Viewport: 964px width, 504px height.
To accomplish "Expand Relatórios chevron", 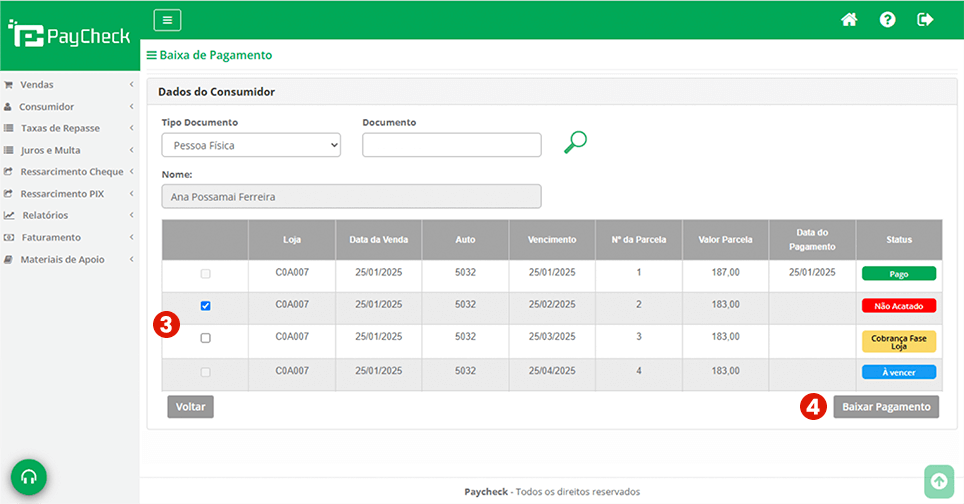I will point(132,216).
